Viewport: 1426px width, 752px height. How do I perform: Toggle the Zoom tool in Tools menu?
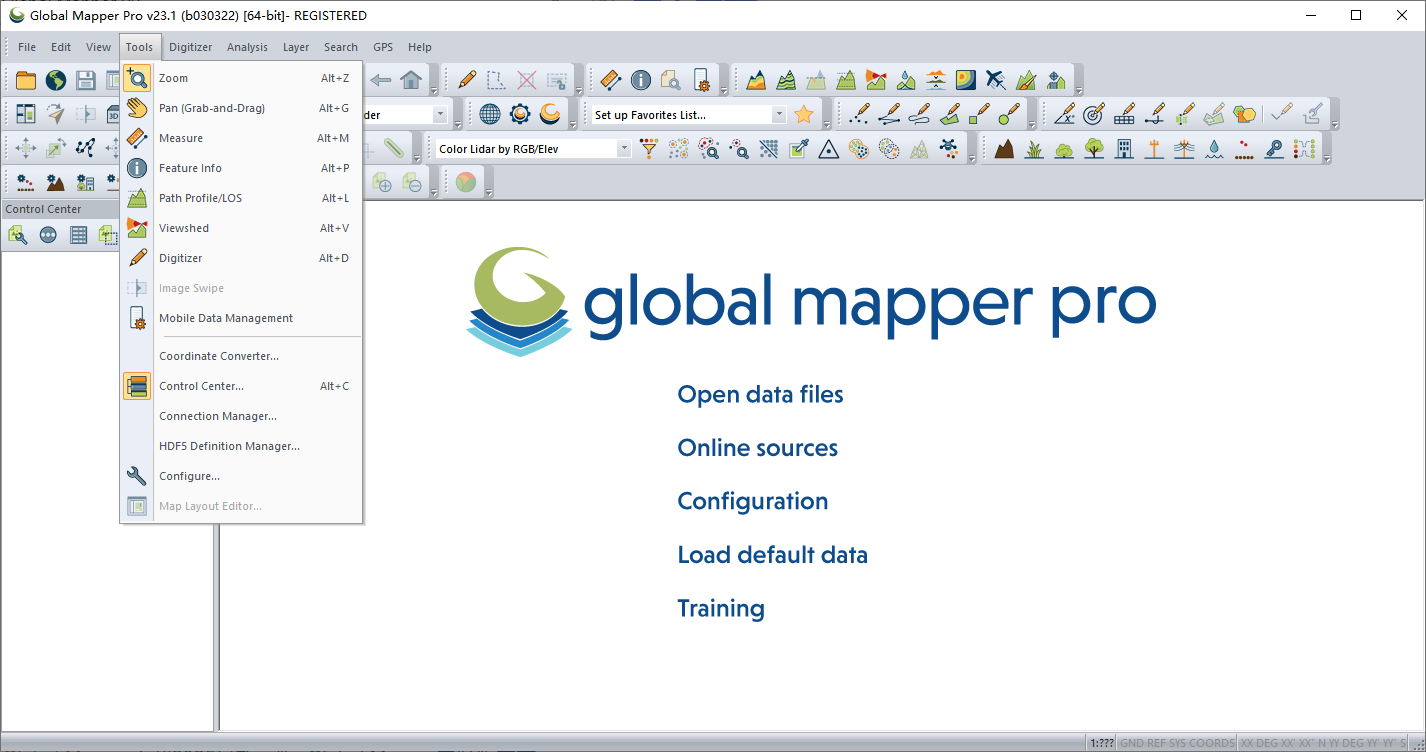pyautogui.click(x=241, y=78)
